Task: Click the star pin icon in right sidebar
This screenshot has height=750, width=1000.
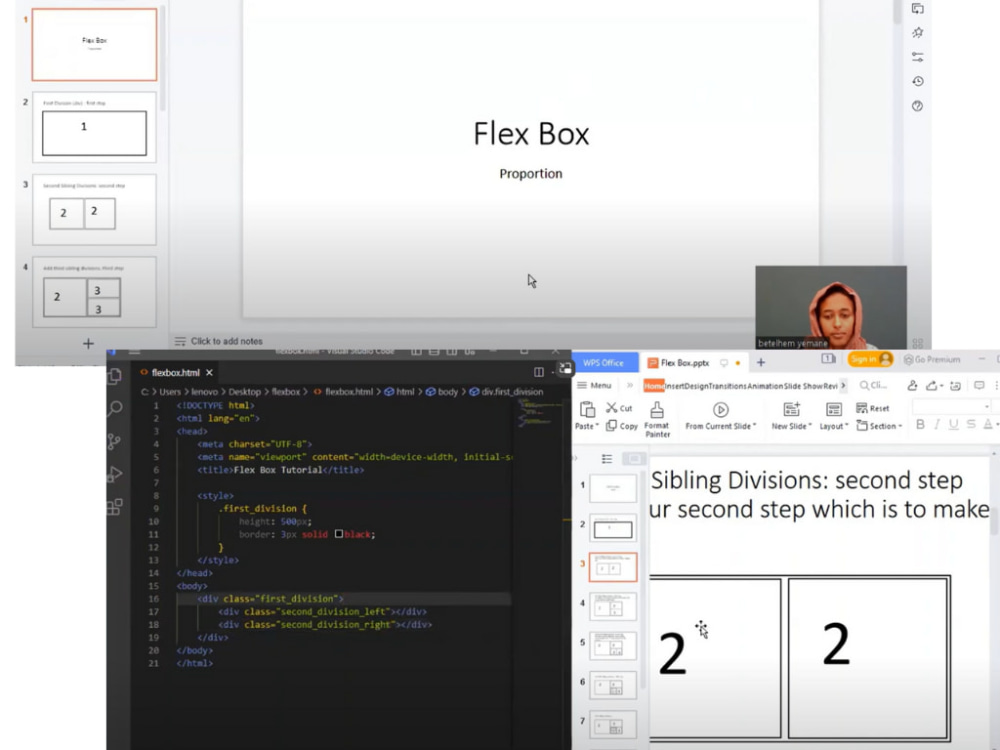Action: (918, 33)
